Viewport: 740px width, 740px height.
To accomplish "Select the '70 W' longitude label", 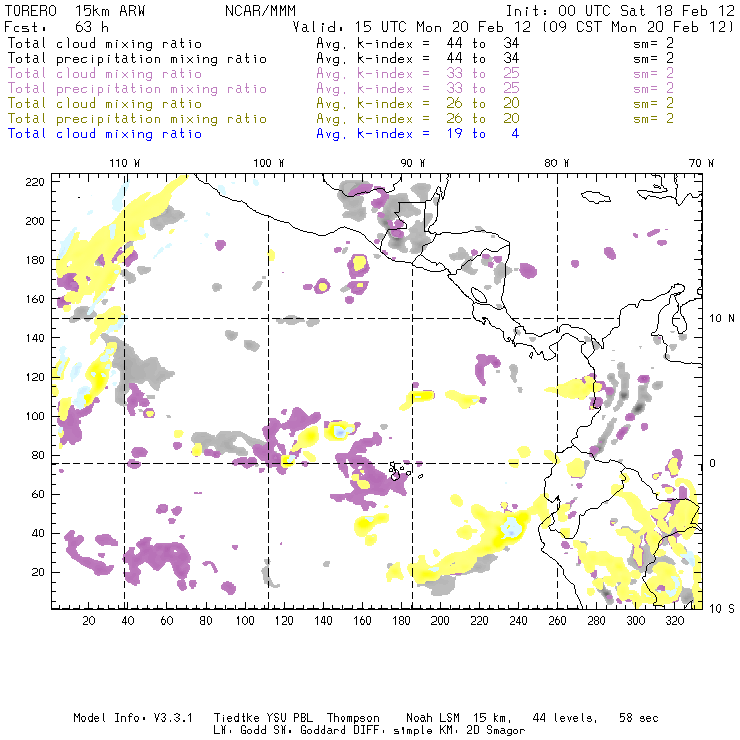I will (x=701, y=163).
